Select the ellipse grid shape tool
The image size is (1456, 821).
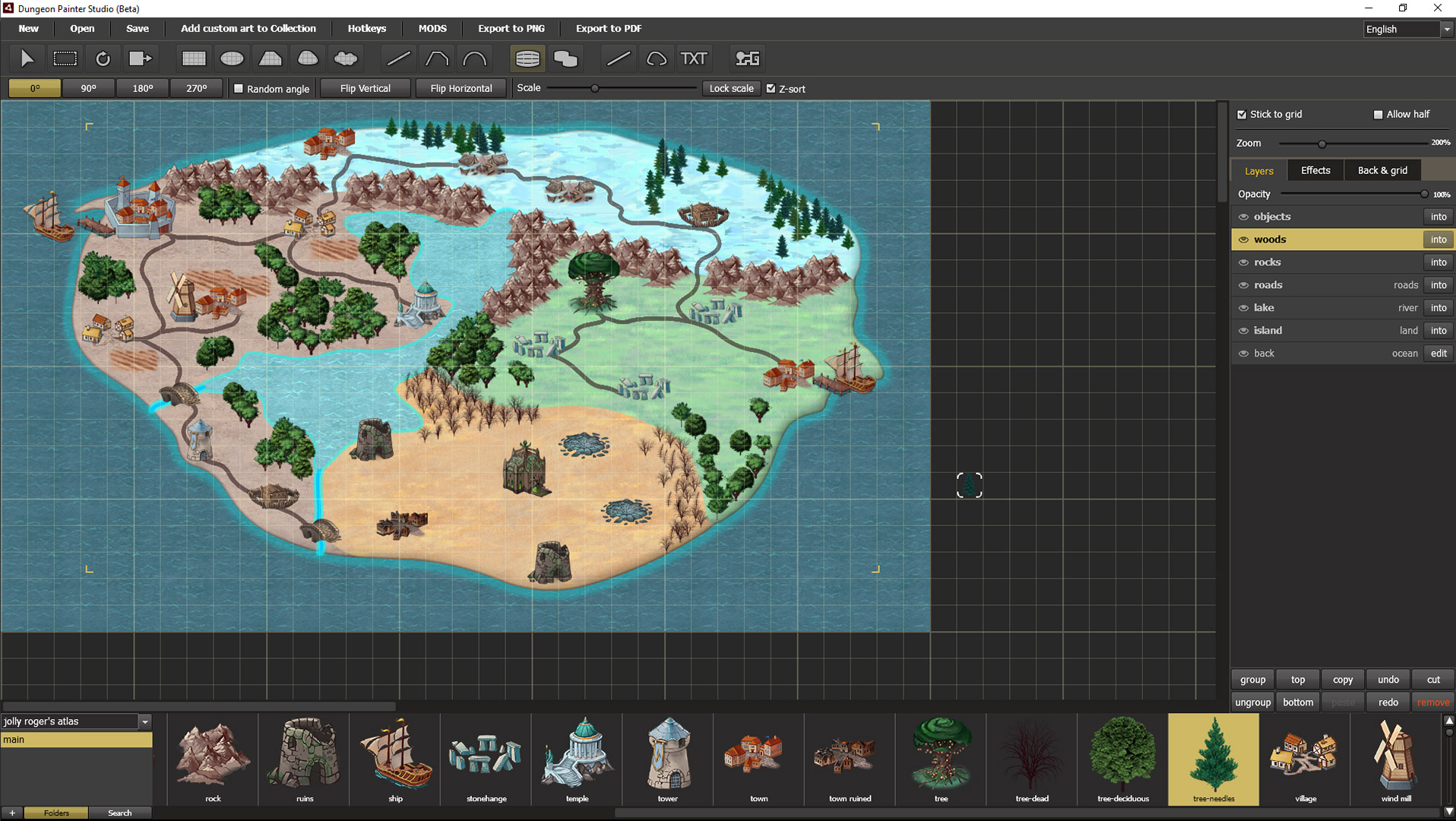point(232,59)
